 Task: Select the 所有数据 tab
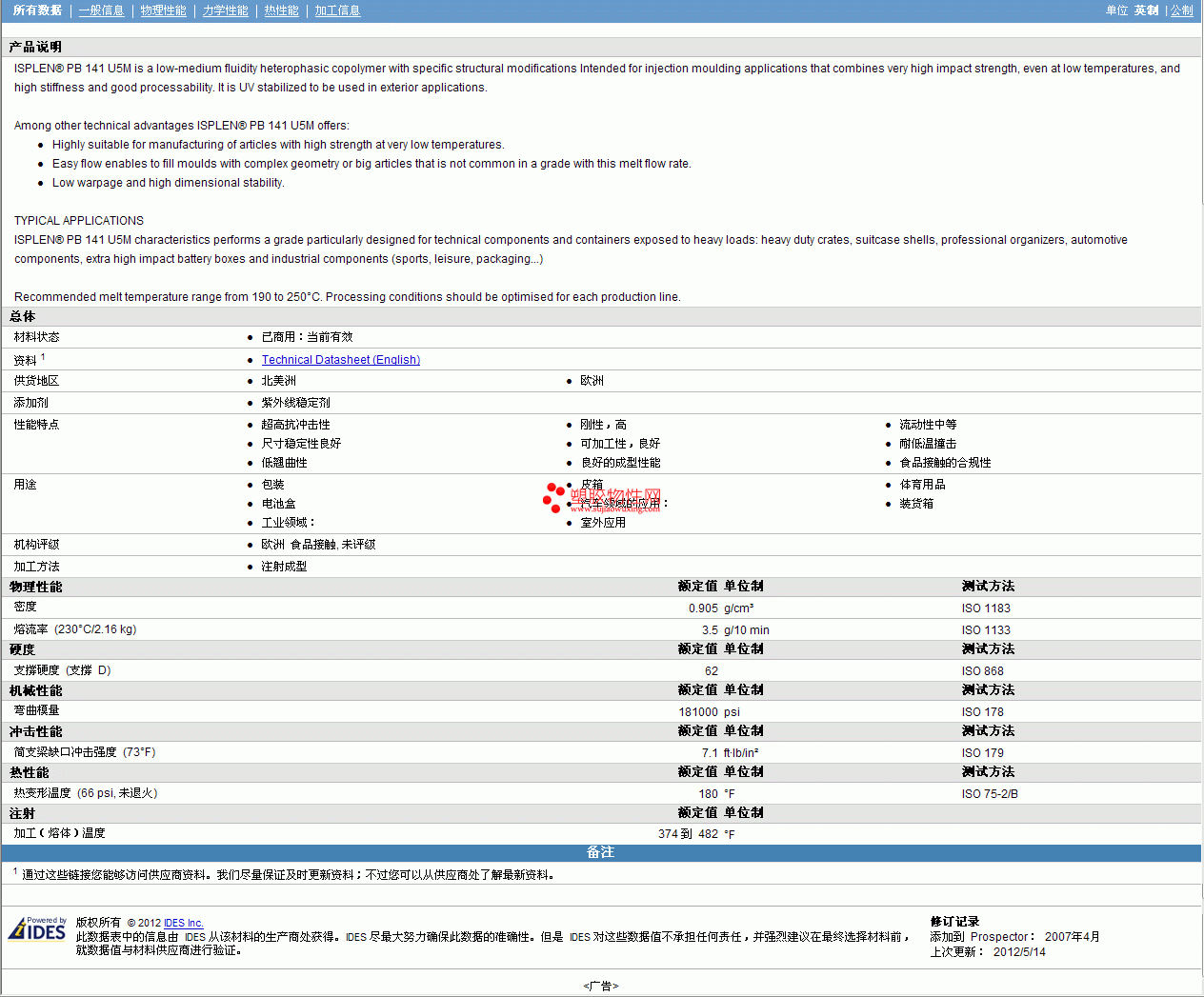click(37, 10)
